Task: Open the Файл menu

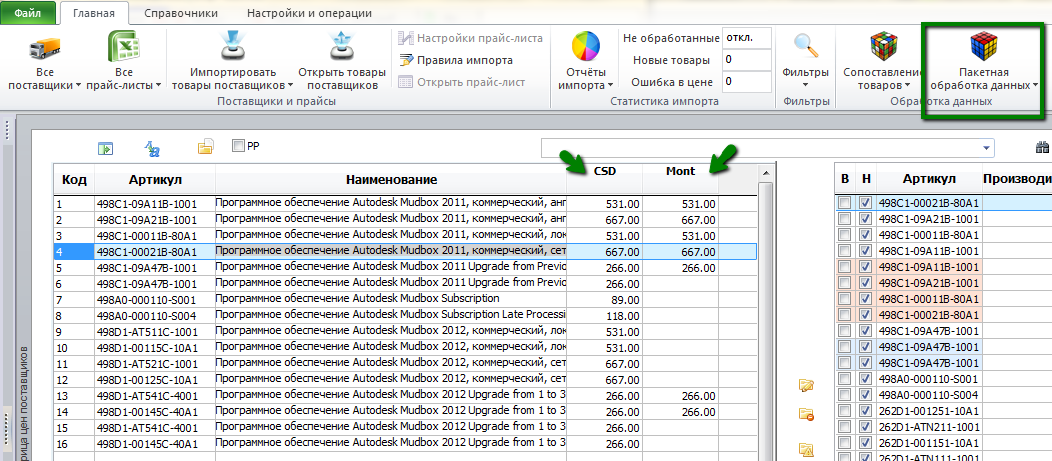Action: (x=26, y=13)
